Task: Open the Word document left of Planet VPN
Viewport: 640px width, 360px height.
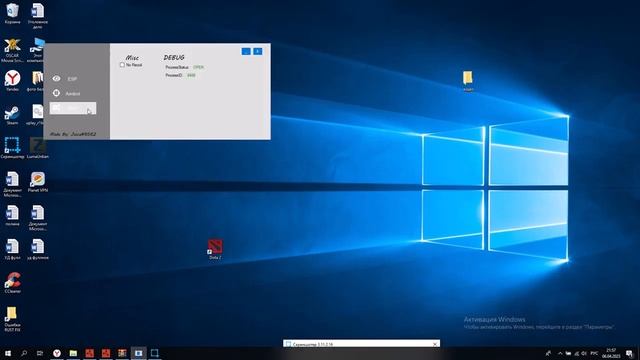Action: click(x=12, y=184)
